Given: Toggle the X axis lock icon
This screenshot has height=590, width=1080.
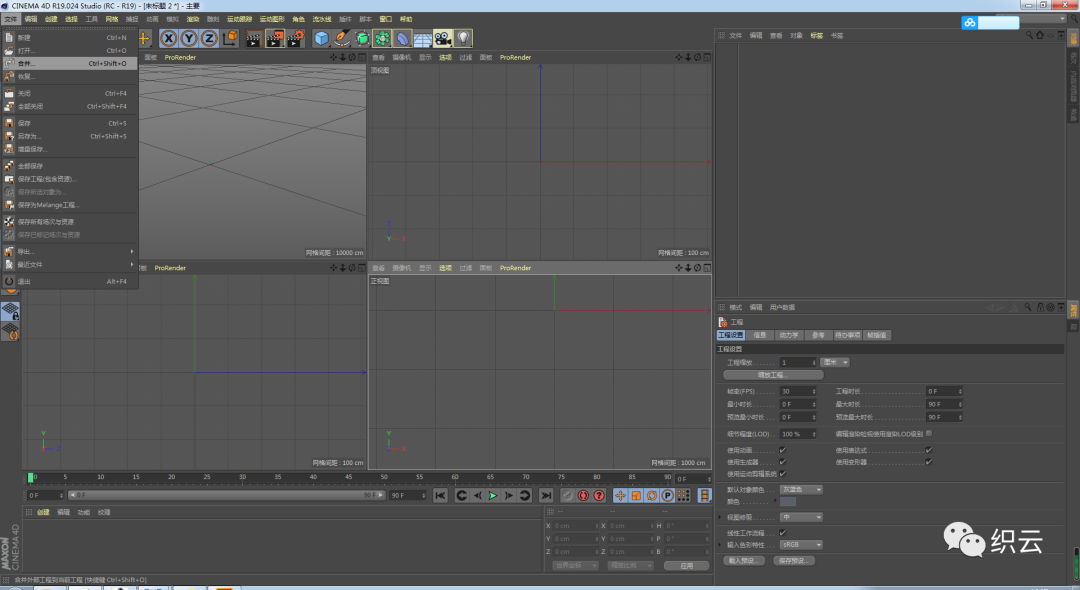Looking at the screenshot, I should 169,39.
